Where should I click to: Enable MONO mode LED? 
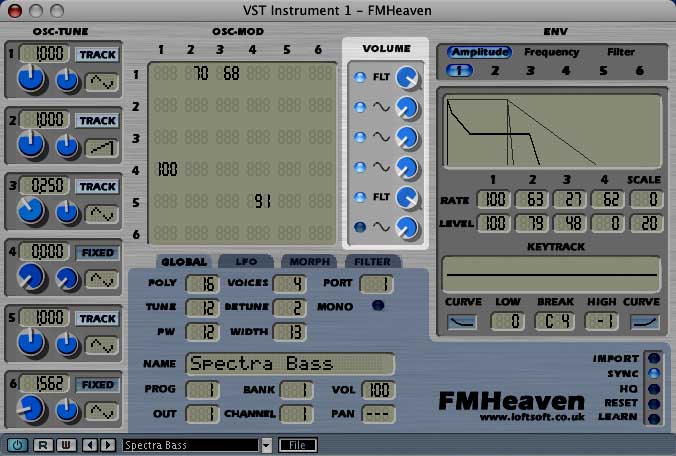[378, 306]
